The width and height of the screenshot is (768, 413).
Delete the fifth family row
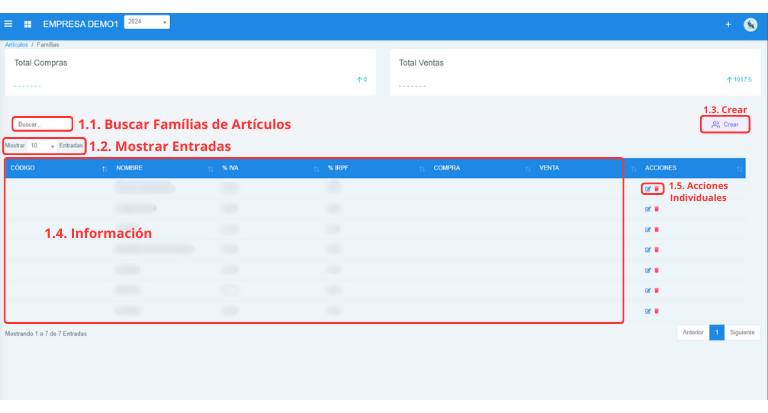click(657, 270)
